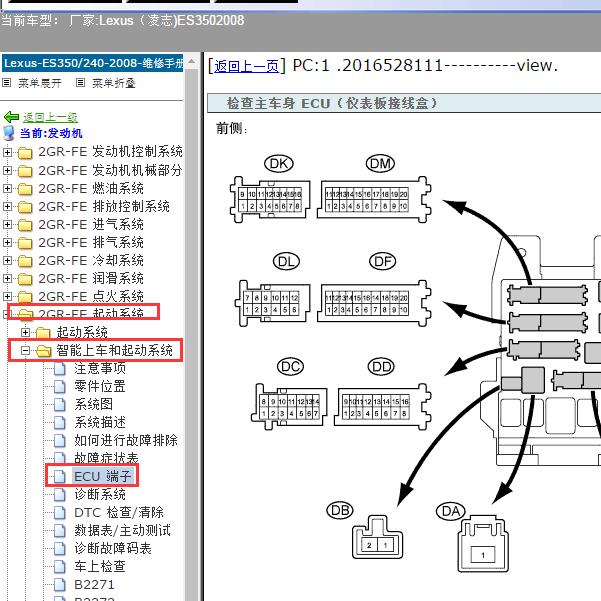Click folder icon for 2GR-FE 燃油系统

25,189
